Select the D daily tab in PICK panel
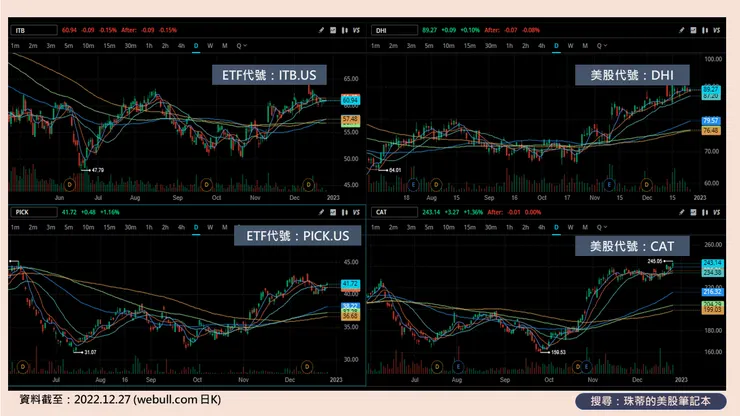 tap(196, 228)
